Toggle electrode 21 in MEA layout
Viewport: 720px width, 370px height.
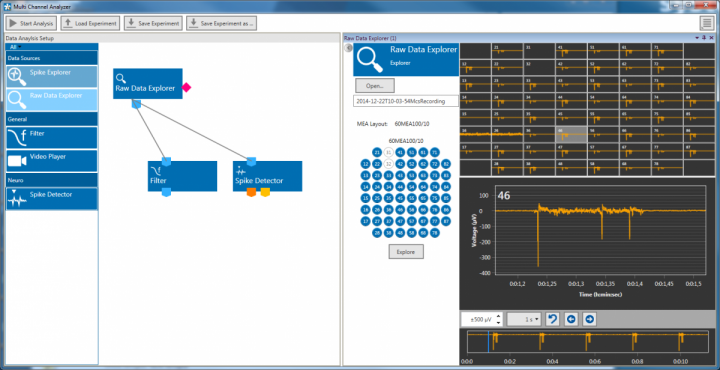click(x=377, y=152)
